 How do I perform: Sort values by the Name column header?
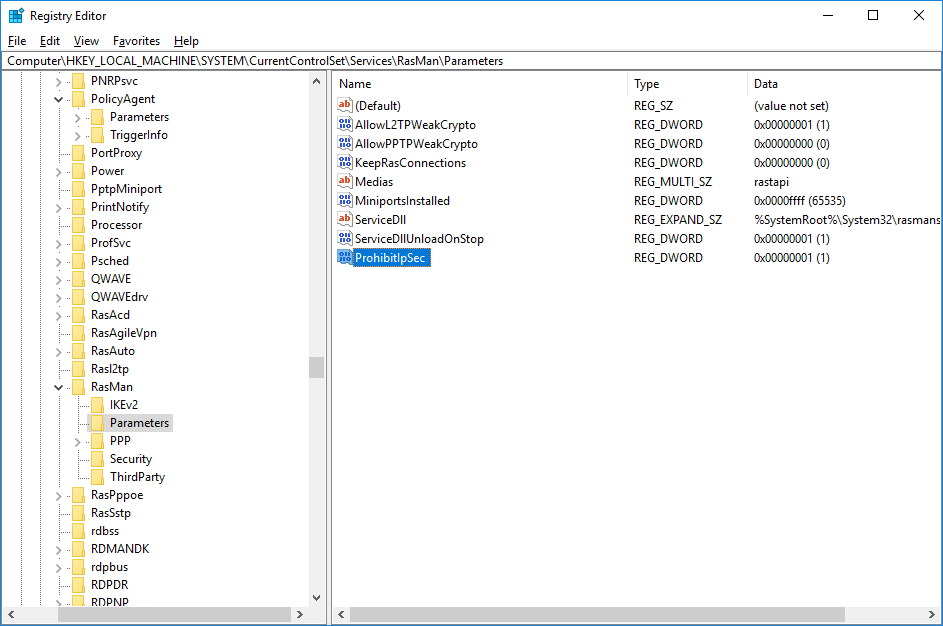tap(480, 84)
